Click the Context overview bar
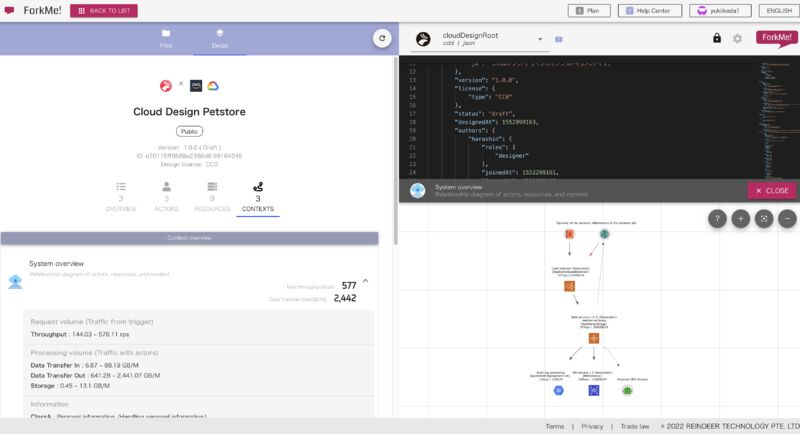 pos(189,238)
